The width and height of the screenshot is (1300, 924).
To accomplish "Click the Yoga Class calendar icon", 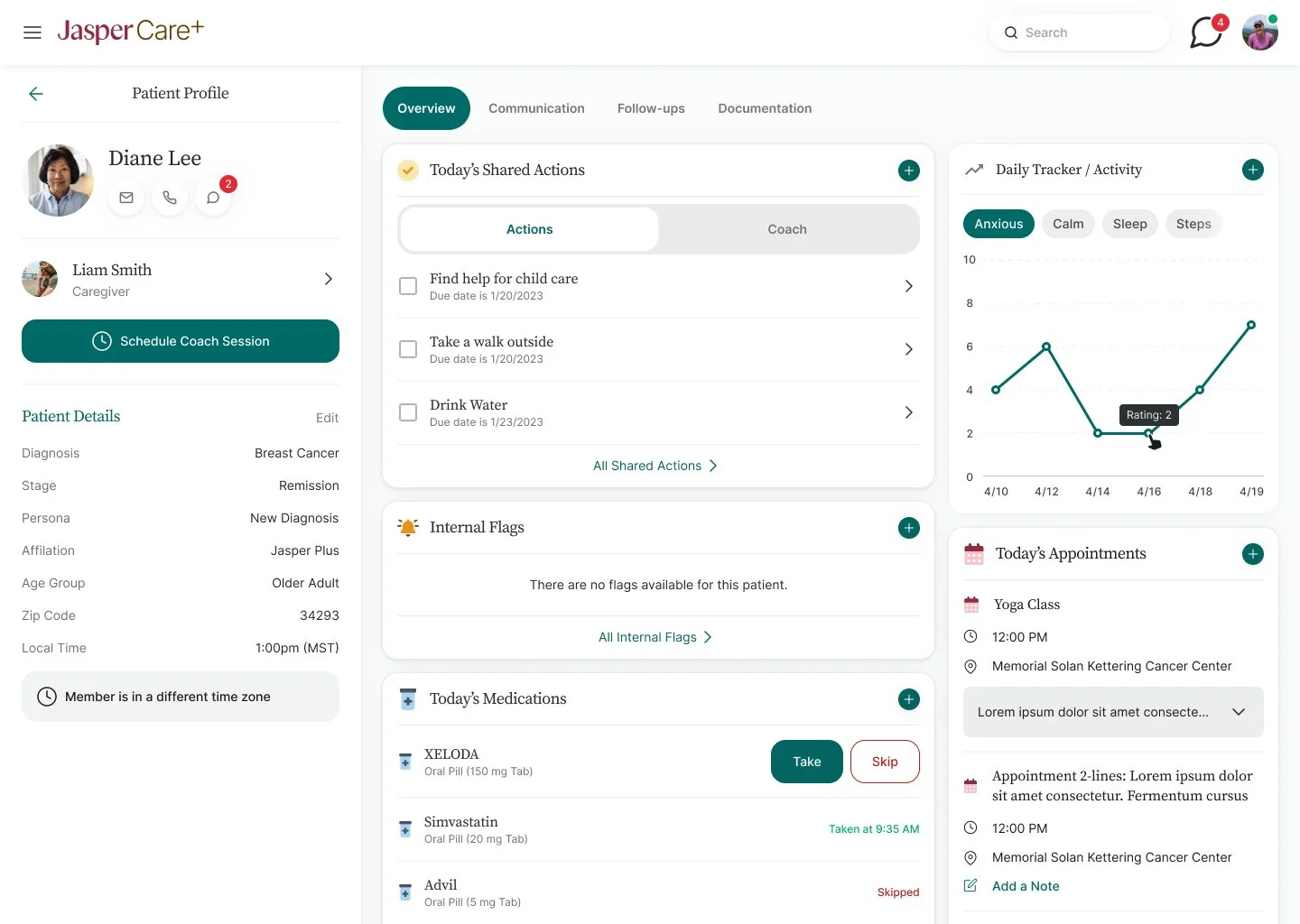I will (x=971, y=605).
